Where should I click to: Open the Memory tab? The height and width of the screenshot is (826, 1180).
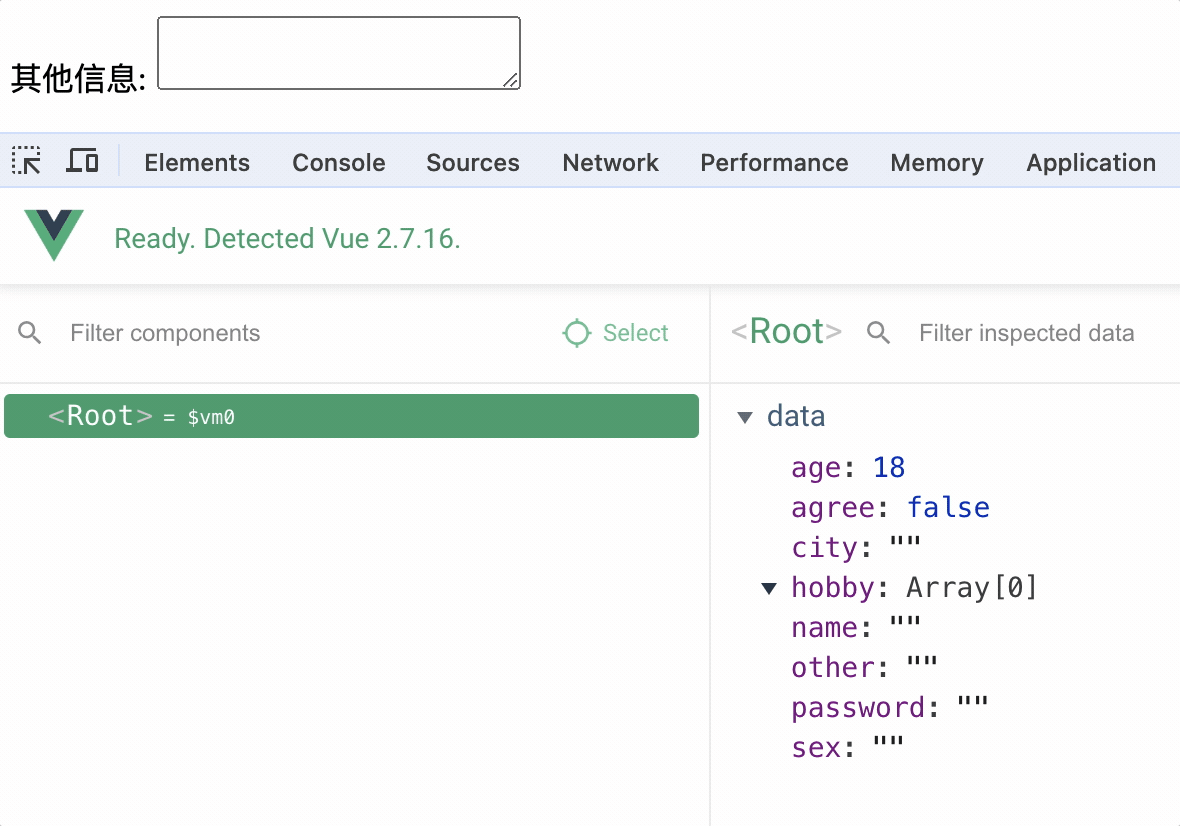point(937,163)
